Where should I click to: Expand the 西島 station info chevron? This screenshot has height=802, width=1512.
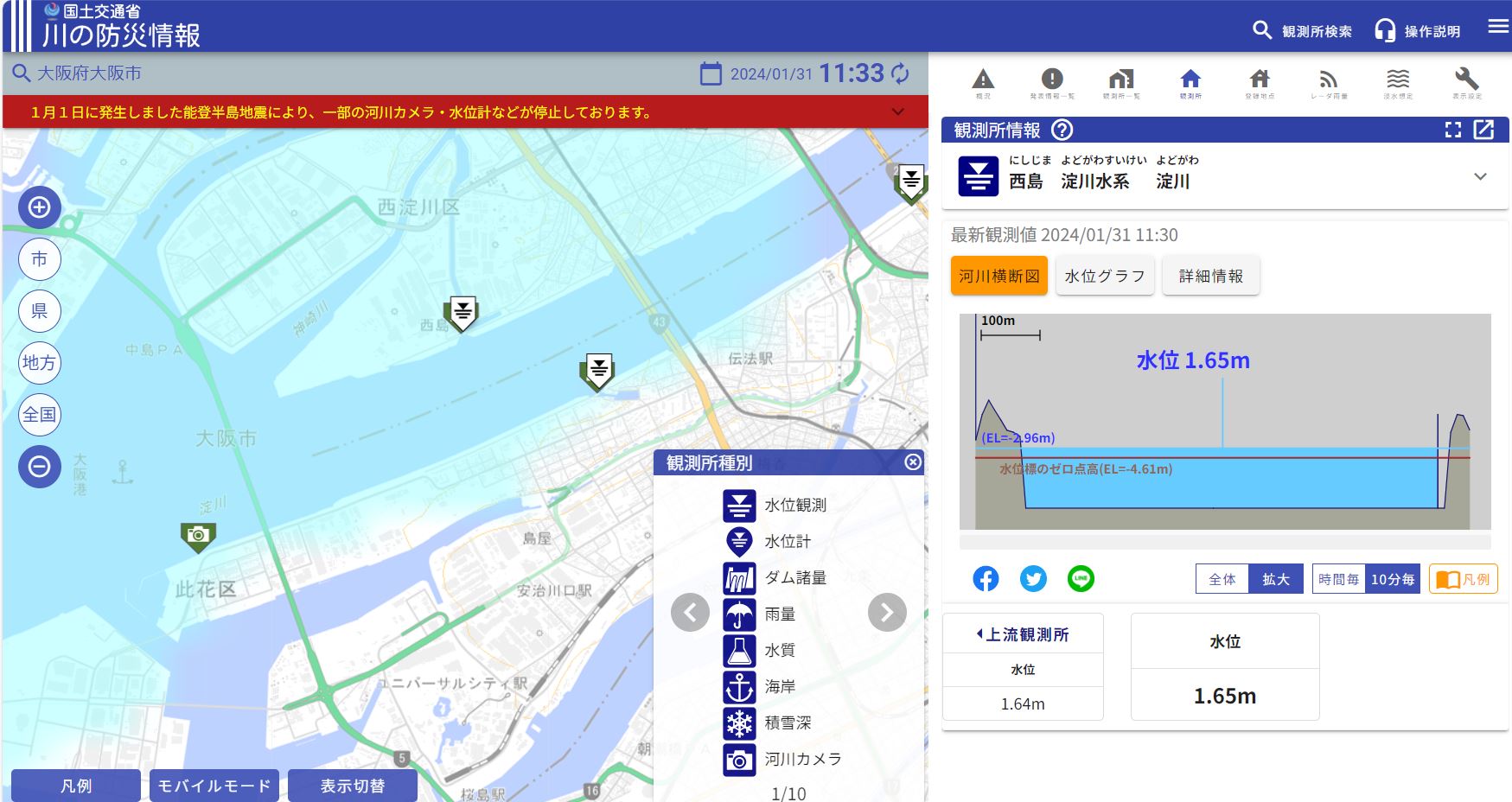(1480, 176)
